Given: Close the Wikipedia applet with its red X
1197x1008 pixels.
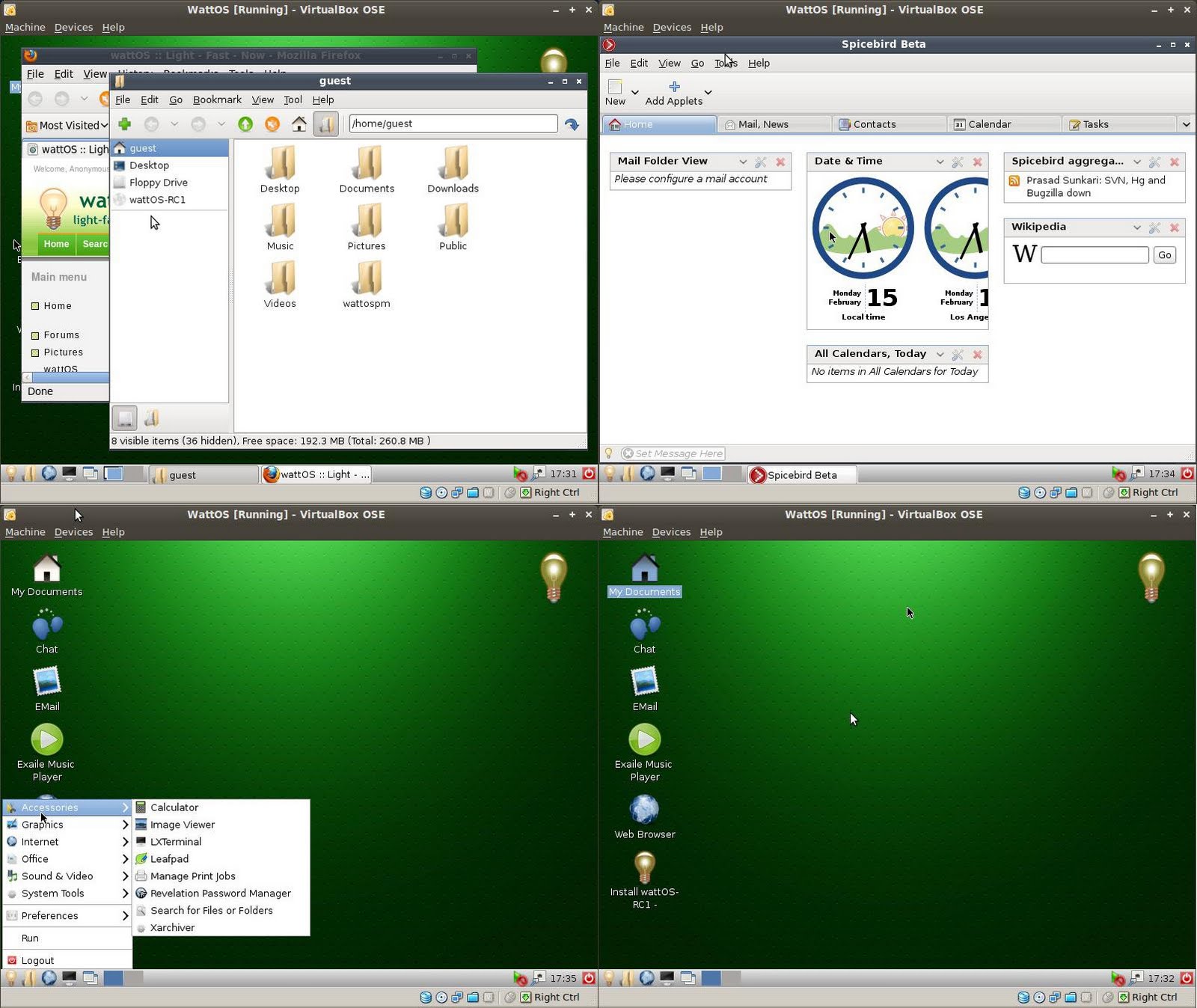Looking at the screenshot, I should pos(1175,227).
